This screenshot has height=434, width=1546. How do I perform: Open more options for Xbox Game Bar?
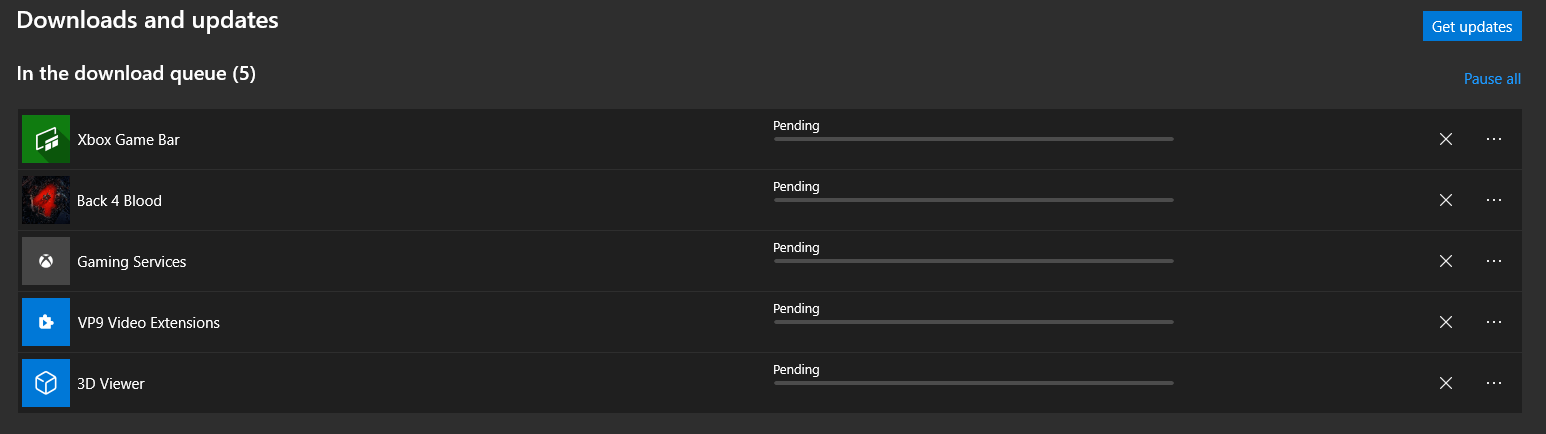[1494, 140]
